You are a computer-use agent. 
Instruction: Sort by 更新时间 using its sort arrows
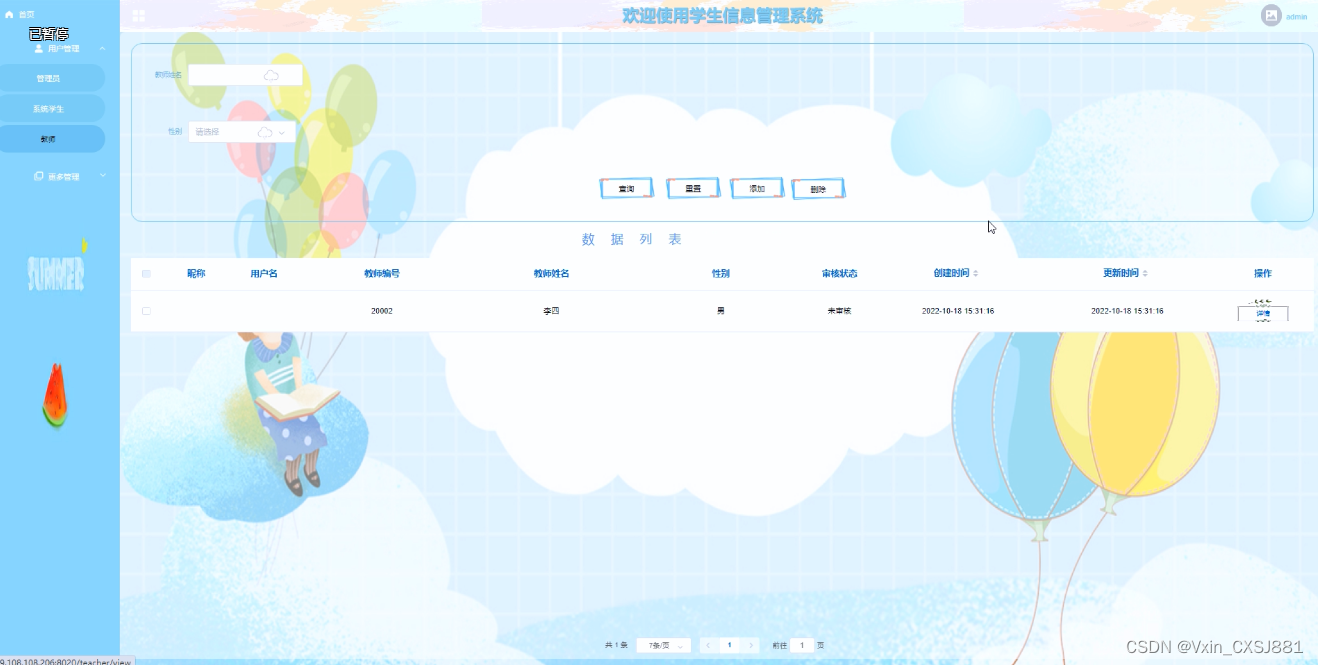coord(1146,273)
